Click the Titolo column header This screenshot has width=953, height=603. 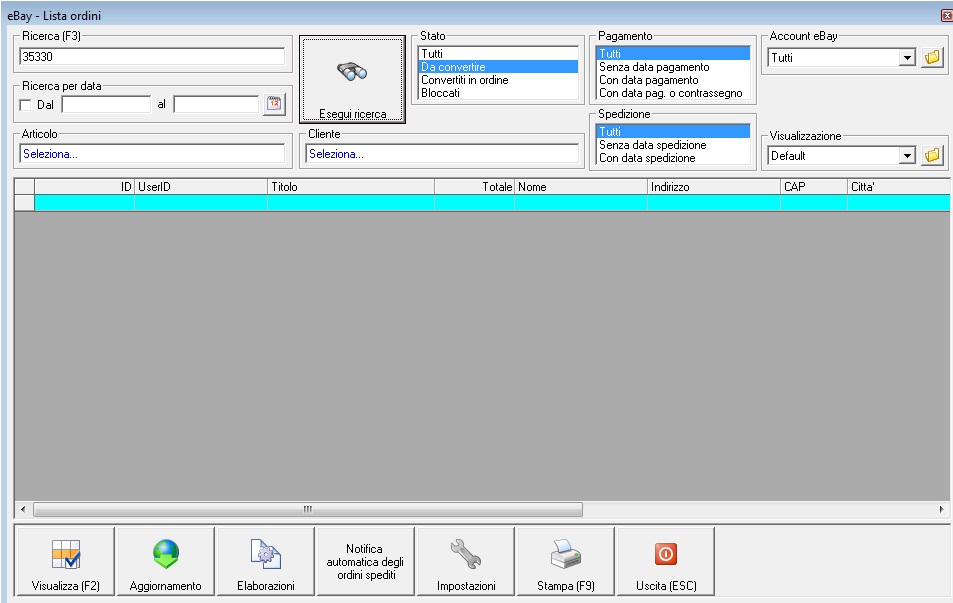351,187
